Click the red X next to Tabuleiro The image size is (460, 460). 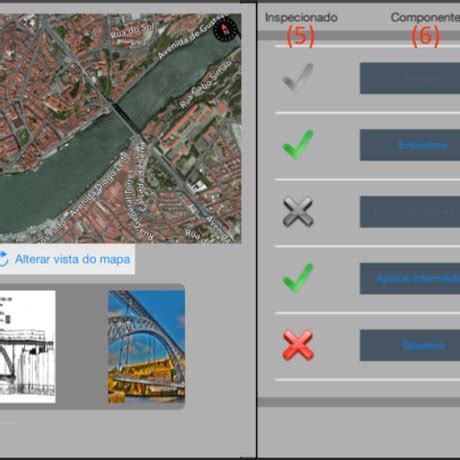coord(298,345)
